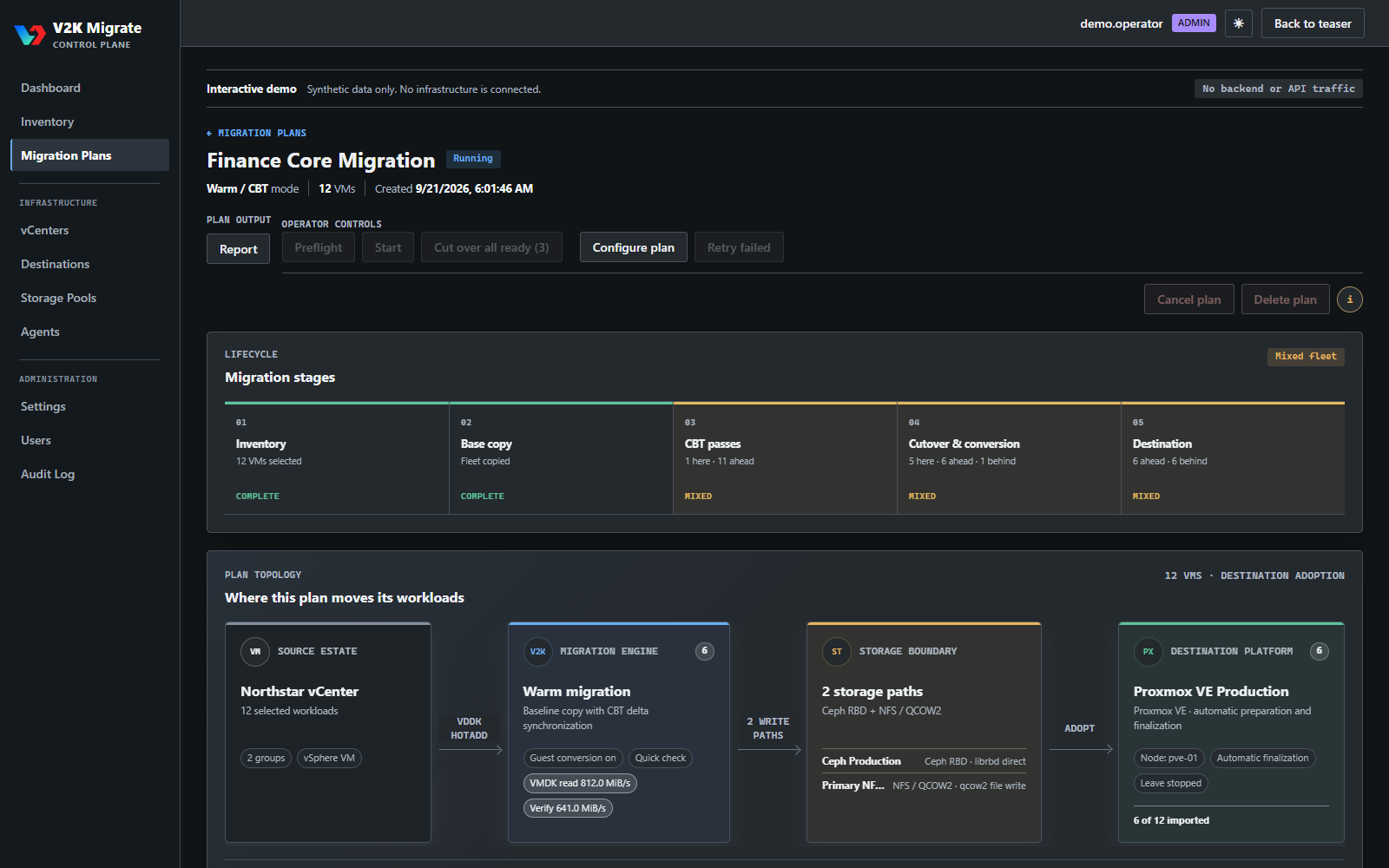Select Migration Plans in the sidebar
Image resolution: width=1389 pixels, height=868 pixels.
[89, 155]
